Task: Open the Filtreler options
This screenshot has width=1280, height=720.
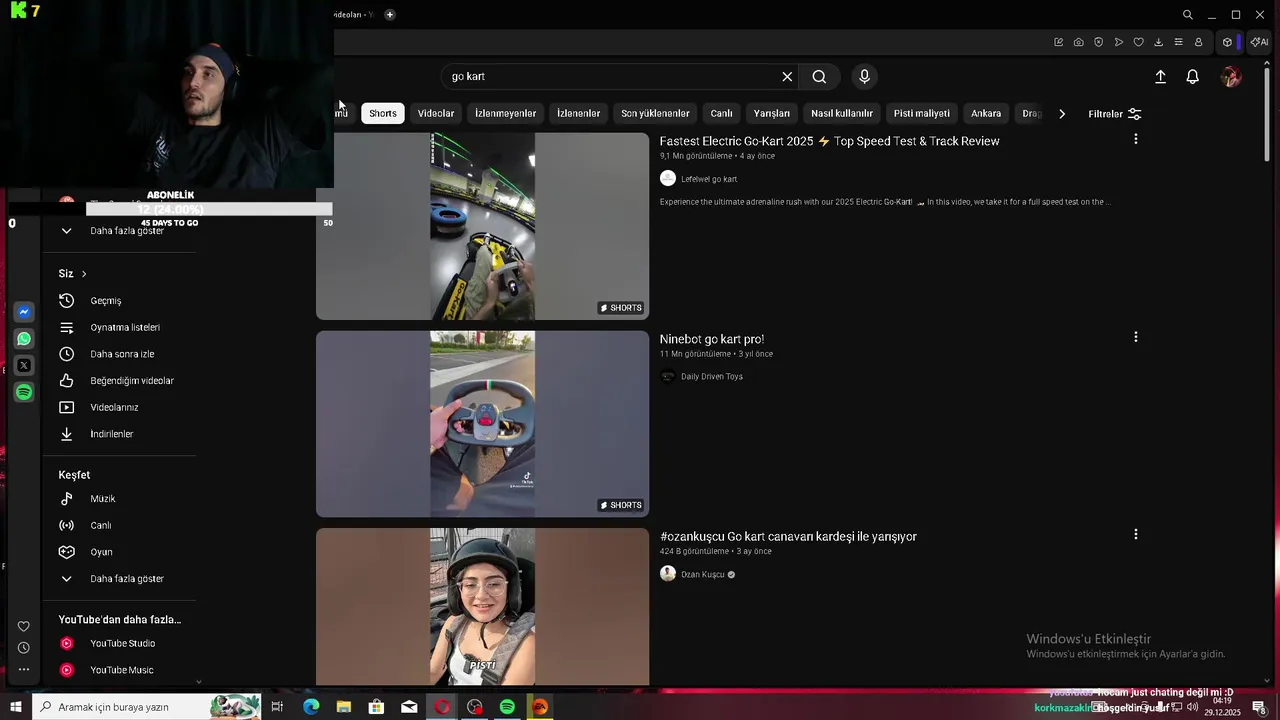Action: [1115, 114]
